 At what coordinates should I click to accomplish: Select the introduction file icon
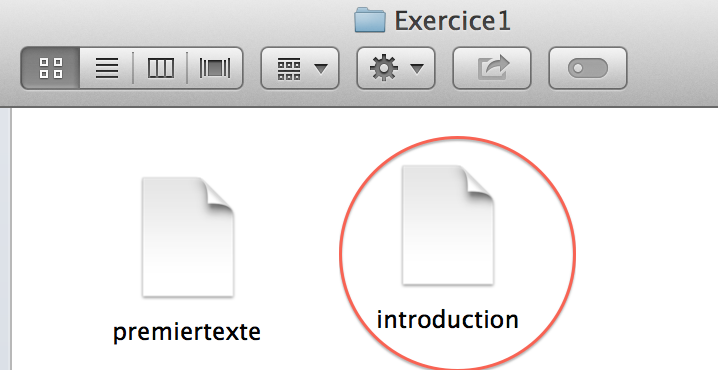[x=447, y=225]
